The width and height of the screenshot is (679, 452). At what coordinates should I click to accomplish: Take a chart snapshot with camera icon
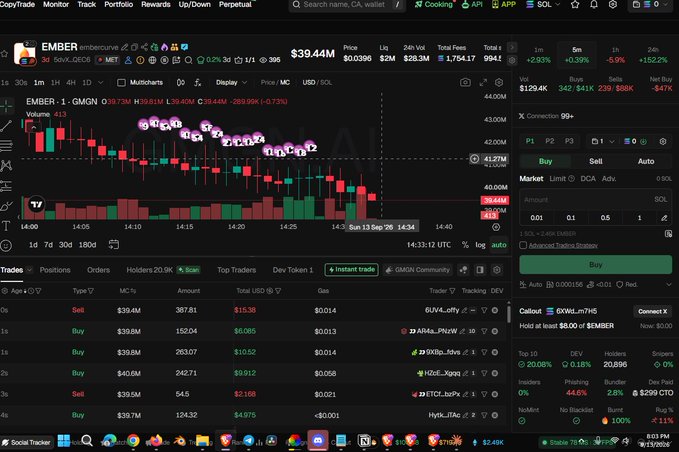tap(466, 82)
